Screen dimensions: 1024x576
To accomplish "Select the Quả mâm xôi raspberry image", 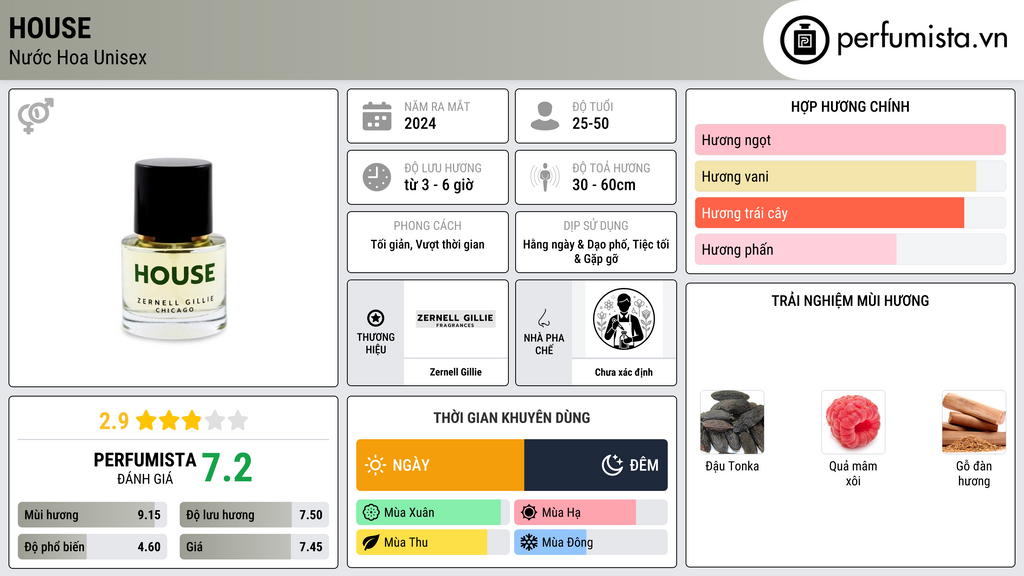I will pyautogui.click(x=853, y=422).
